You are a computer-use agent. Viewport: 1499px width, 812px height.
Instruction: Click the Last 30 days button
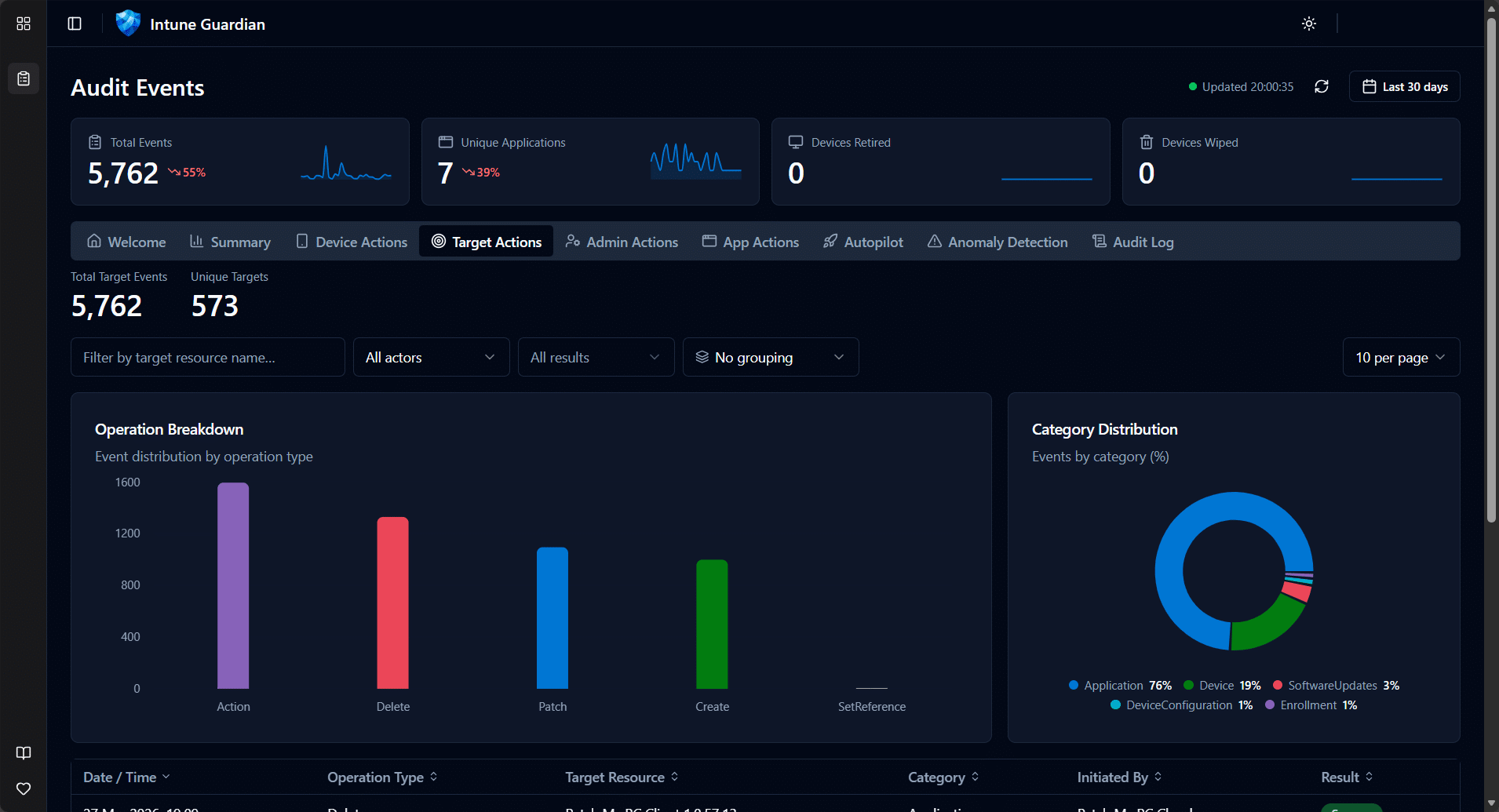tap(1404, 87)
